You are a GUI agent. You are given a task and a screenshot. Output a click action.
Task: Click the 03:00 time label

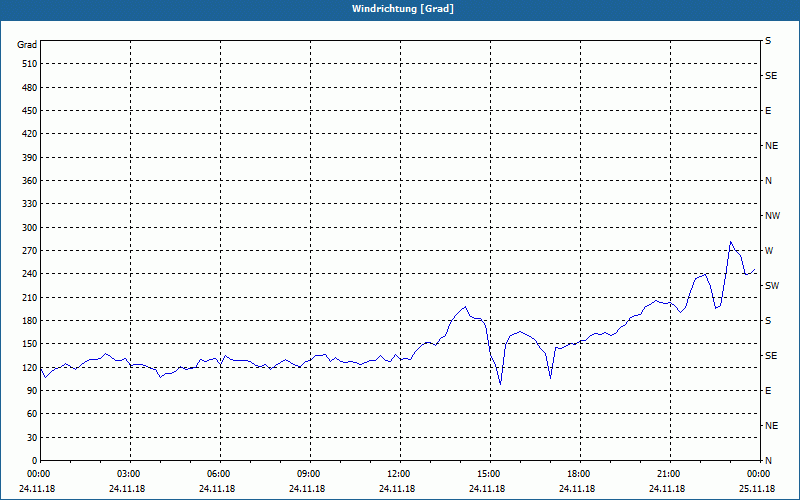coord(131,474)
